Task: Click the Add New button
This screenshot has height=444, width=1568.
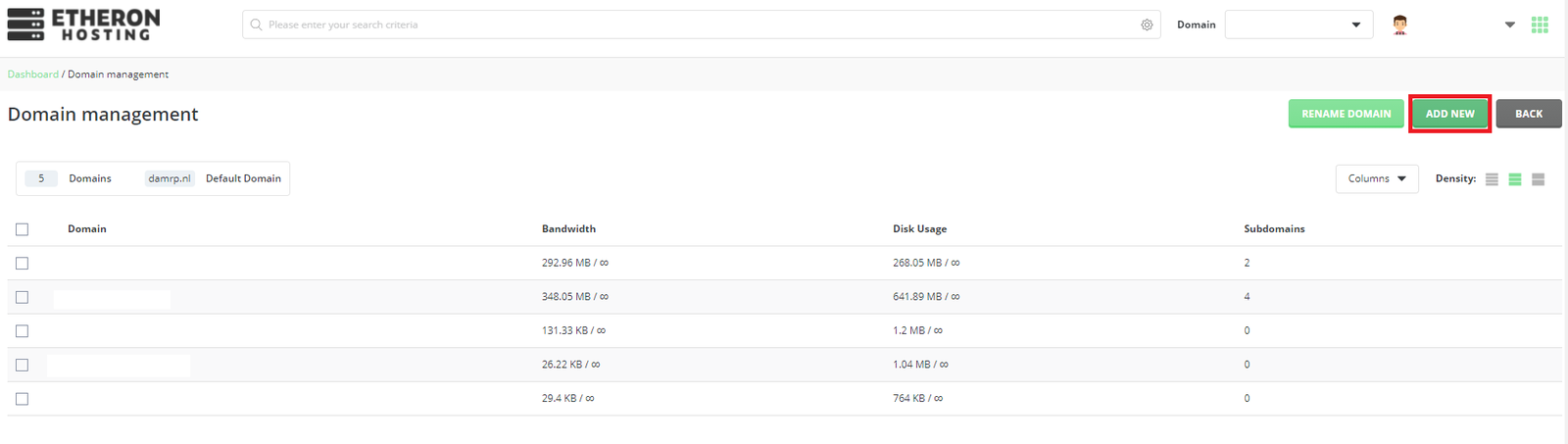Action: coord(1449,114)
